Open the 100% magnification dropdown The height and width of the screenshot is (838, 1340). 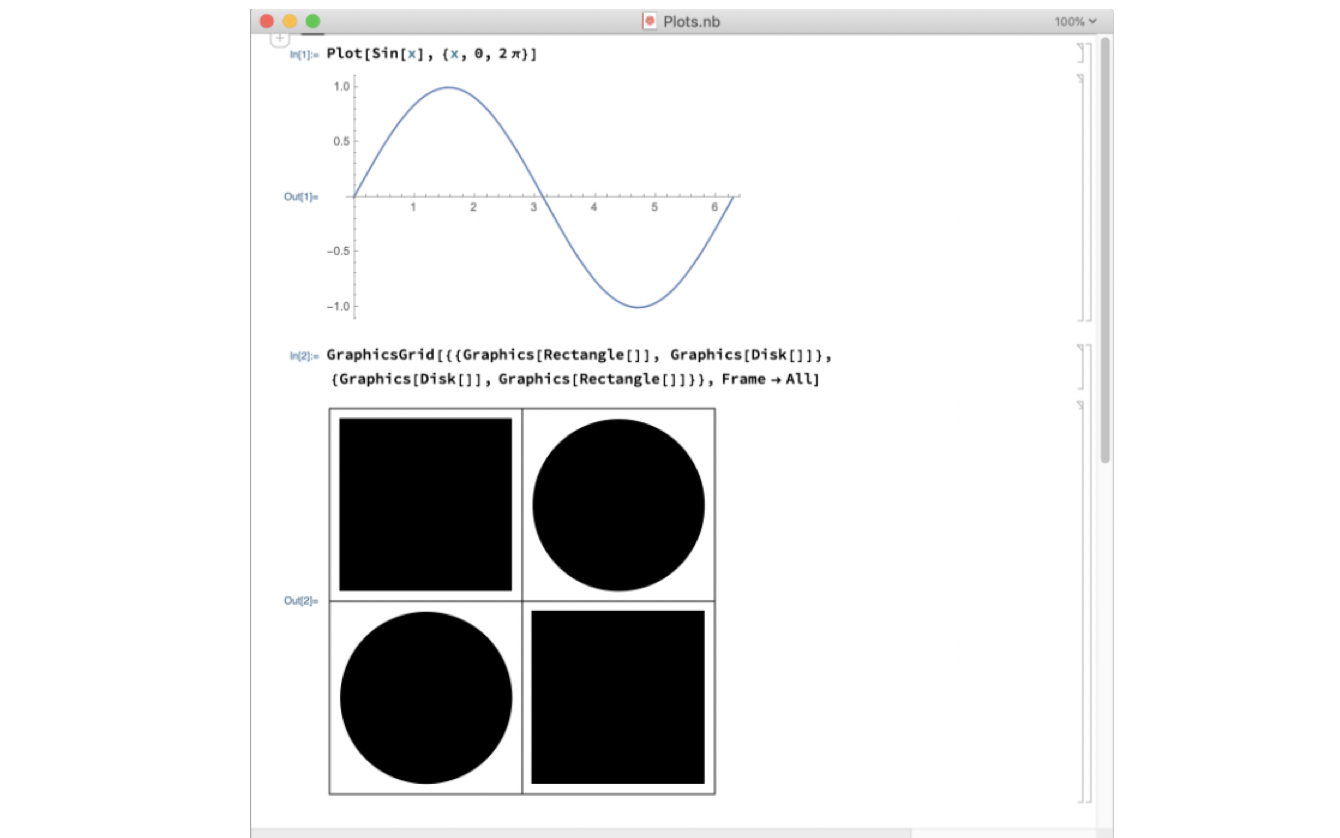click(1075, 21)
